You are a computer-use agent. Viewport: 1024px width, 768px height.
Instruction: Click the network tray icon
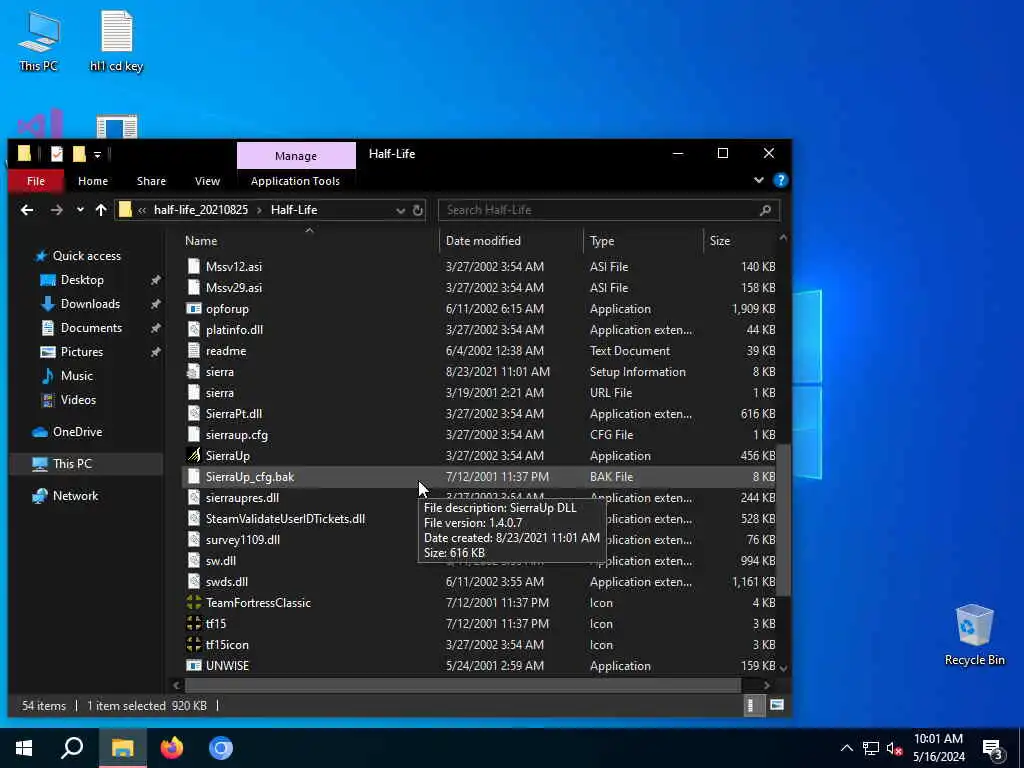point(871,748)
